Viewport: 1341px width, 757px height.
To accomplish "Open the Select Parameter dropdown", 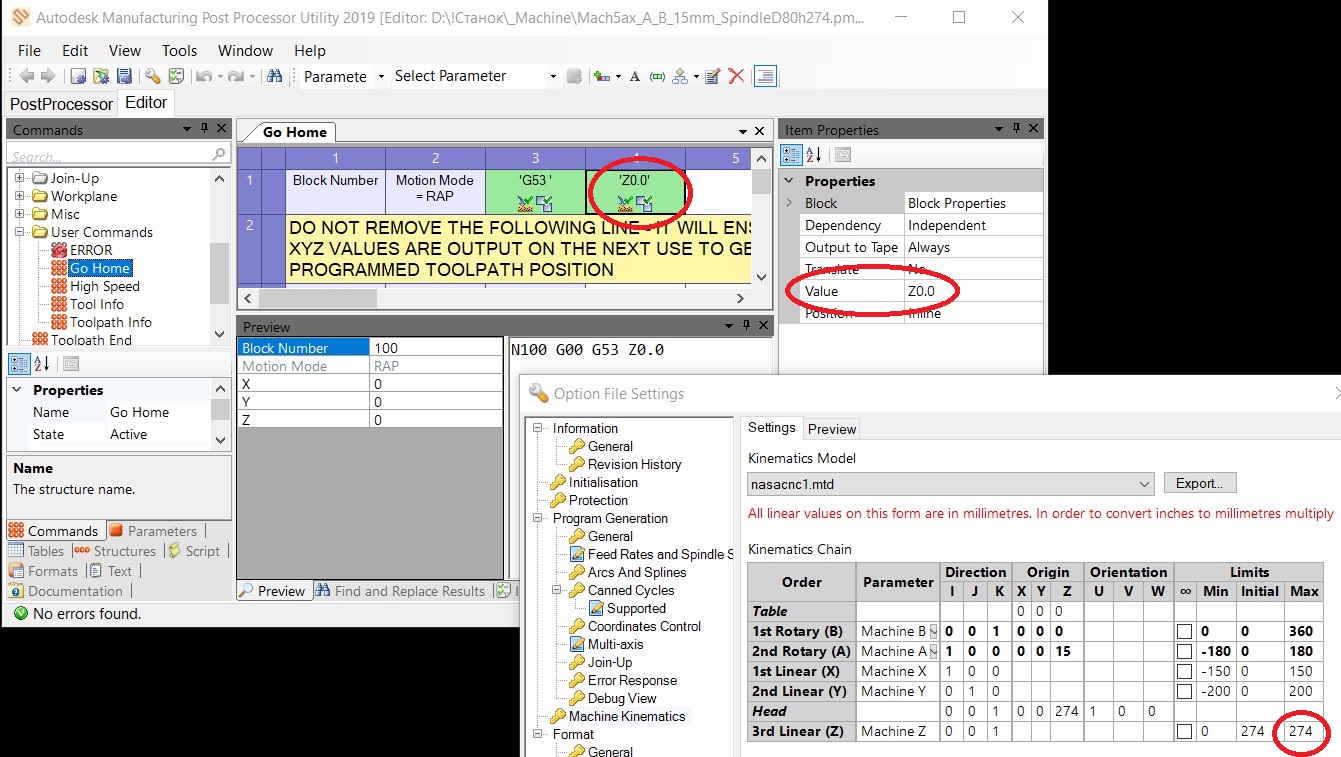I will pos(554,75).
